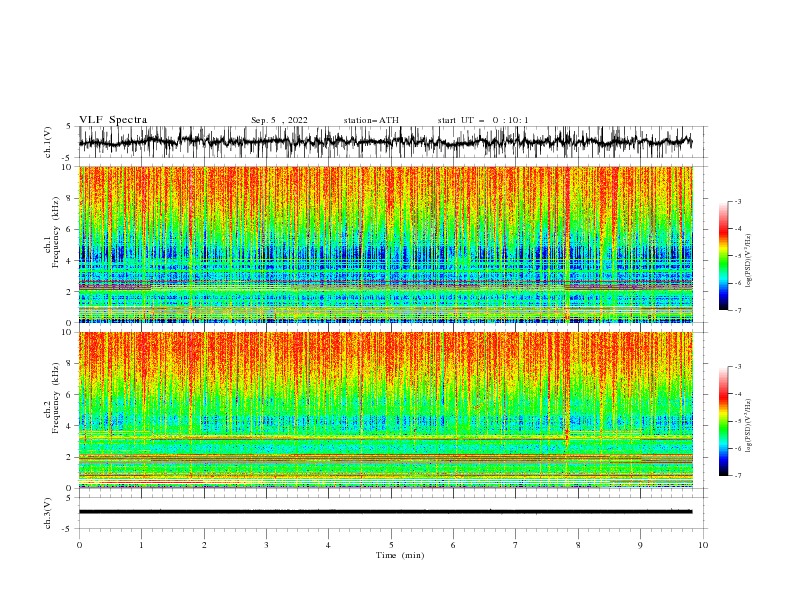
Task: Click the ch.3 flat black waveform trace
Action: (x=385, y=512)
